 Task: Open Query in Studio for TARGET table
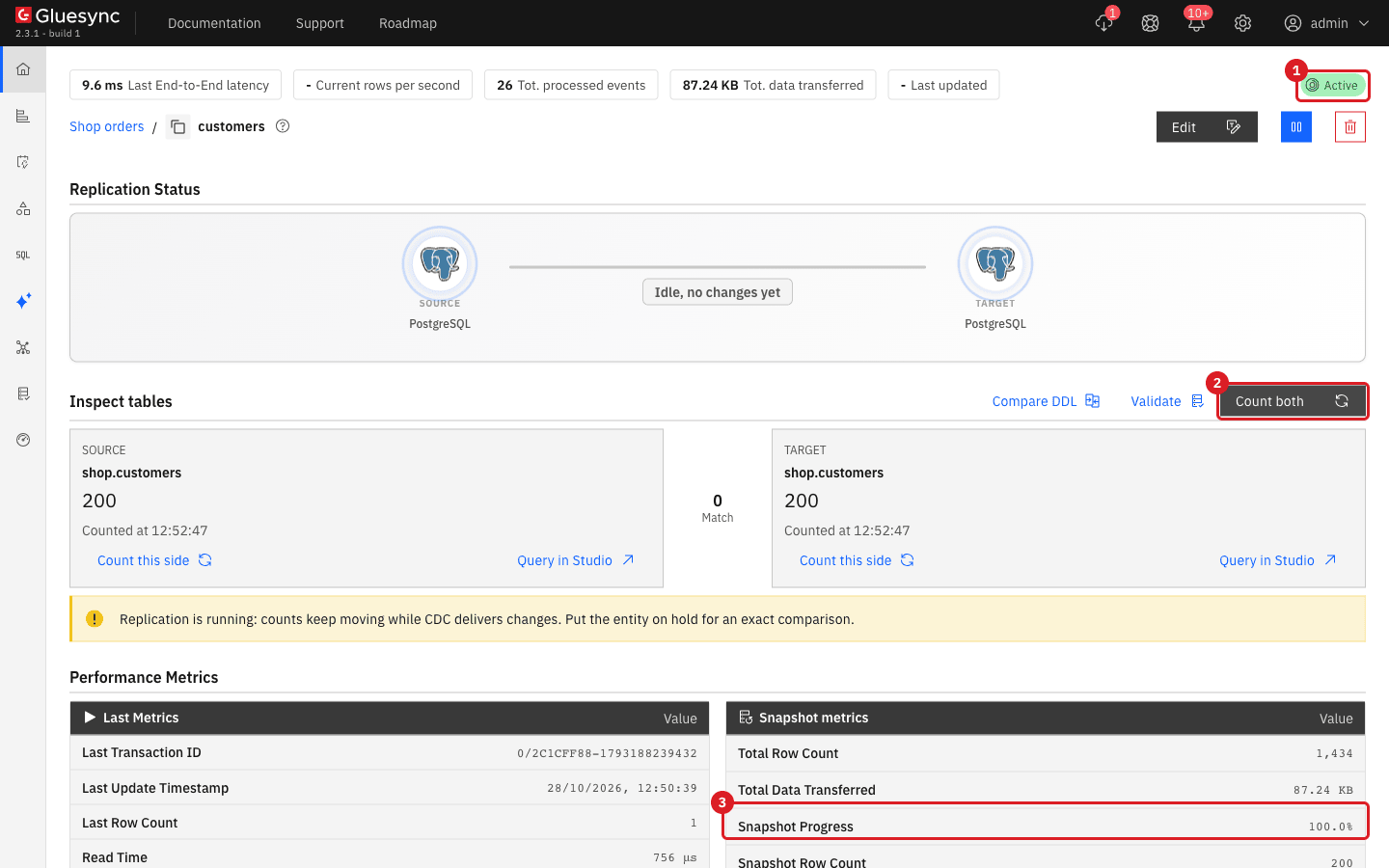(1278, 560)
